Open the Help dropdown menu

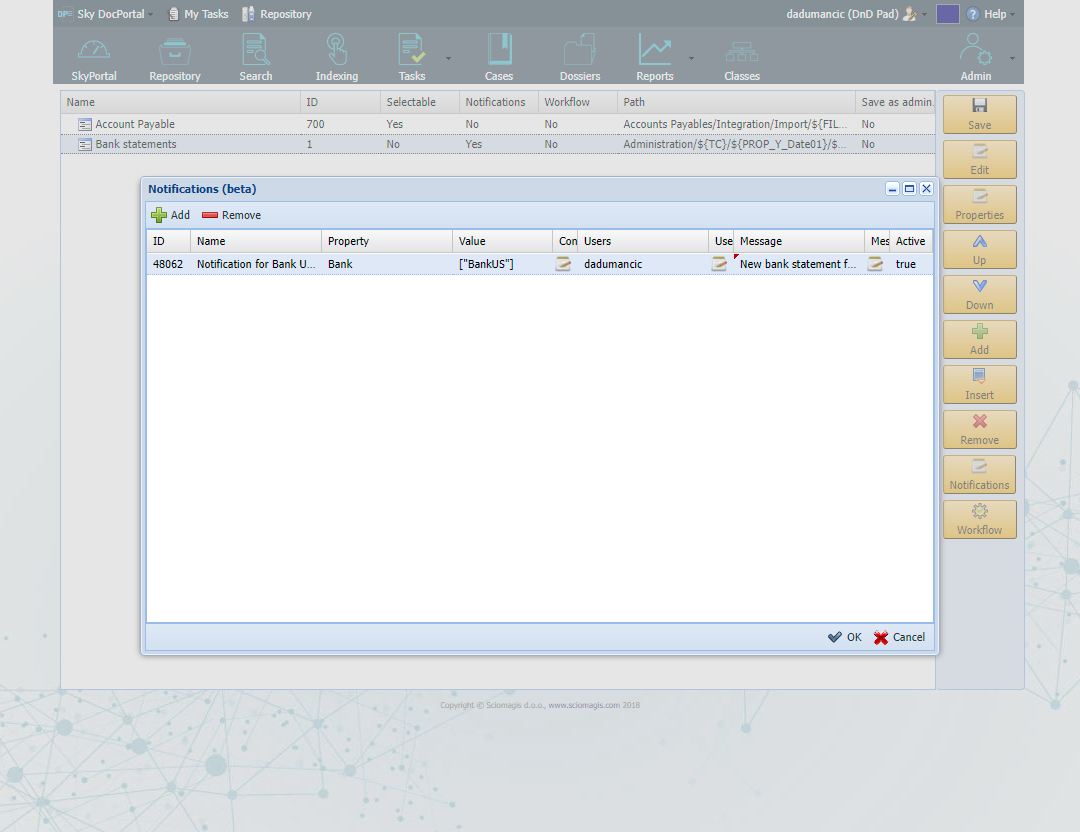click(x=991, y=14)
